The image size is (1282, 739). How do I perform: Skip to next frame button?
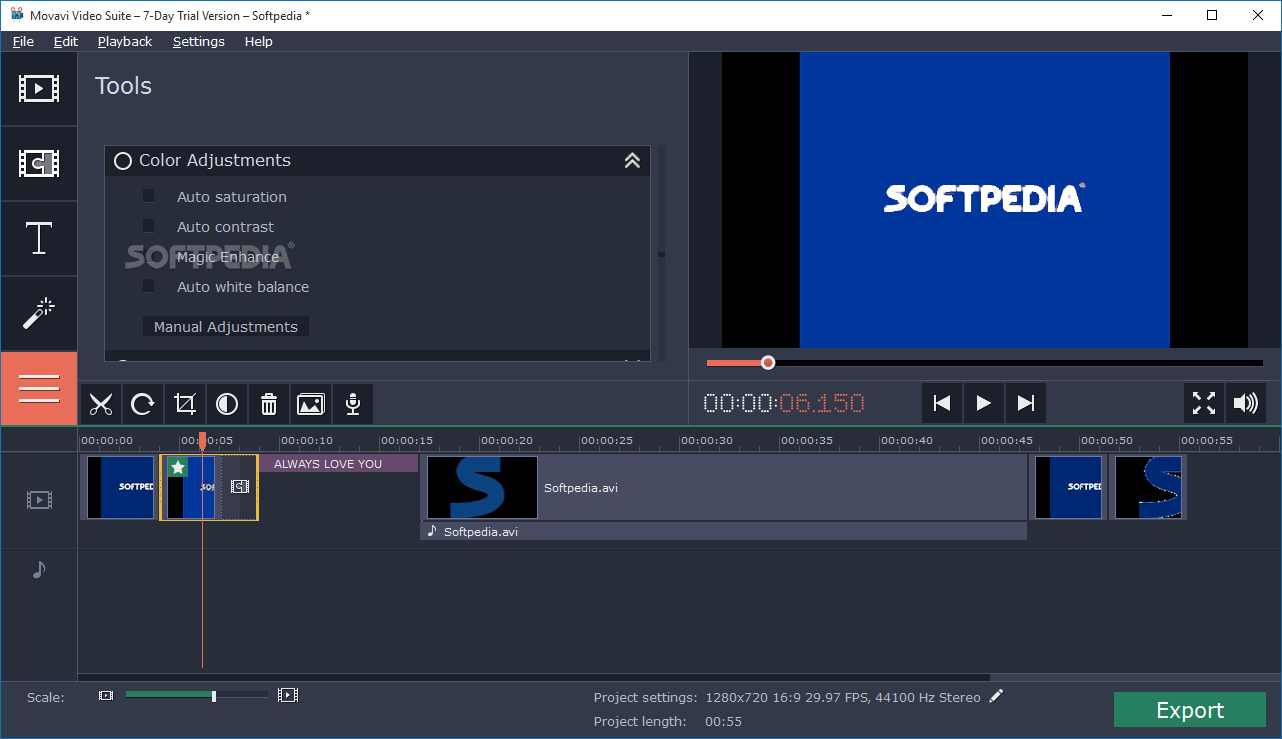(x=1026, y=403)
